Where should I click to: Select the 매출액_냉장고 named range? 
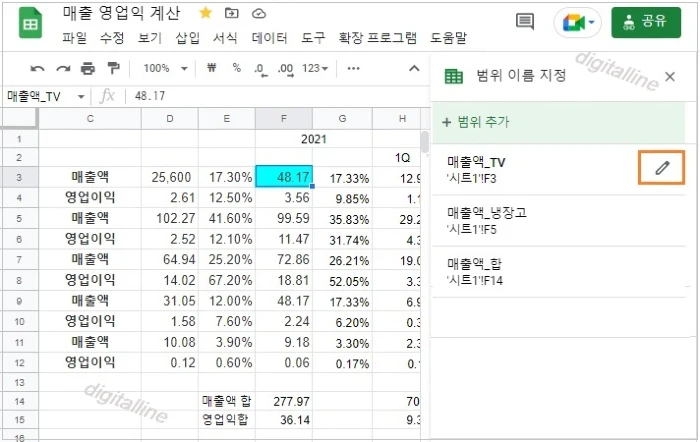coord(558,220)
